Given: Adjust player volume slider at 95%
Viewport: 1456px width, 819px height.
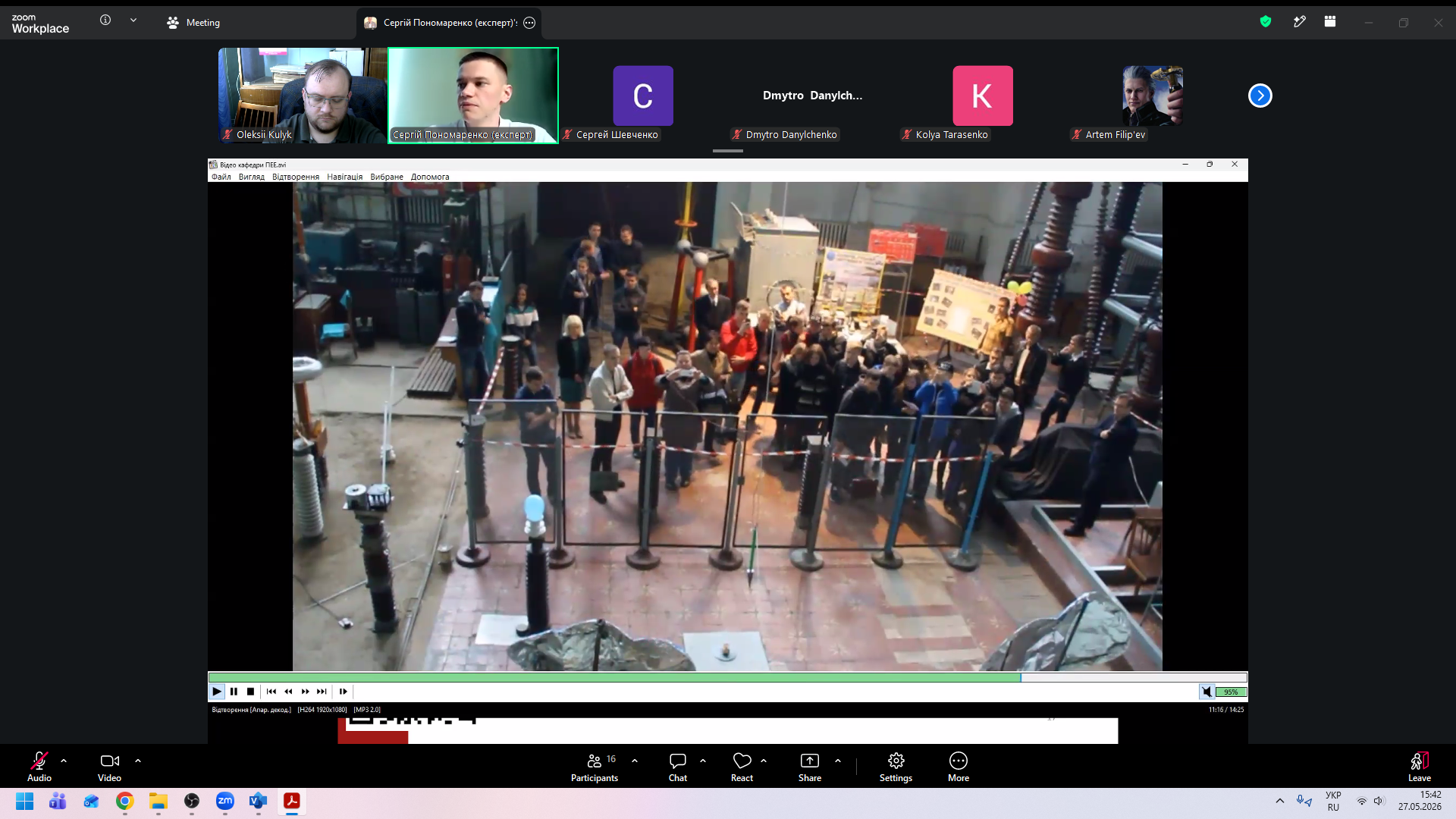Looking at the screenshot, I should pyautogui.click(x=1231, y=692).
